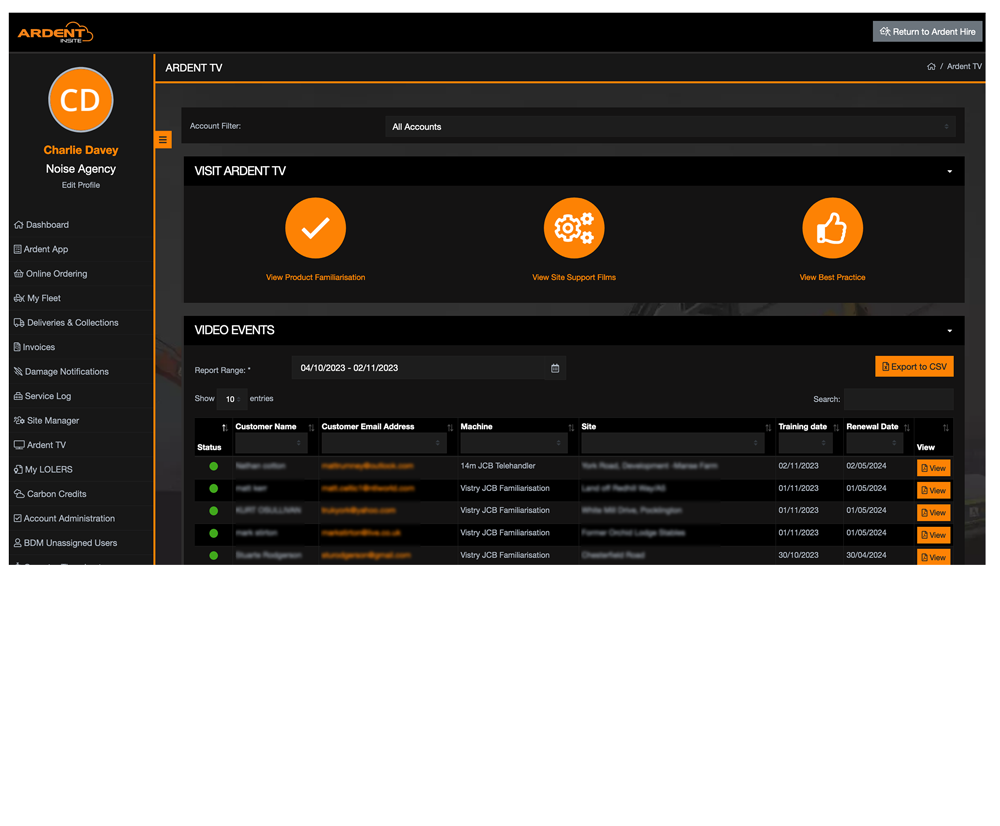The height and width of the screenshot is (826, 1000).
Task: Open Account Administration
Action: pos(64,519)
